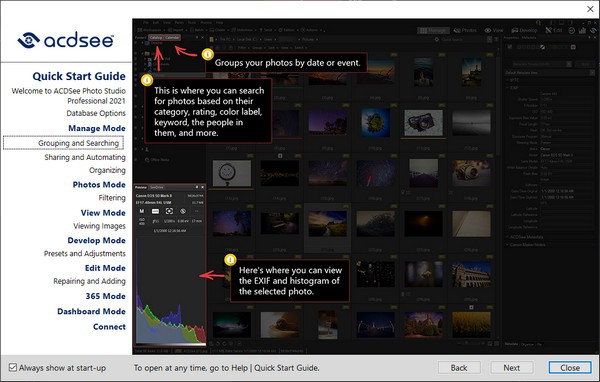Open the Manage Mode section
Screen dimensions: 600x382
97,128
